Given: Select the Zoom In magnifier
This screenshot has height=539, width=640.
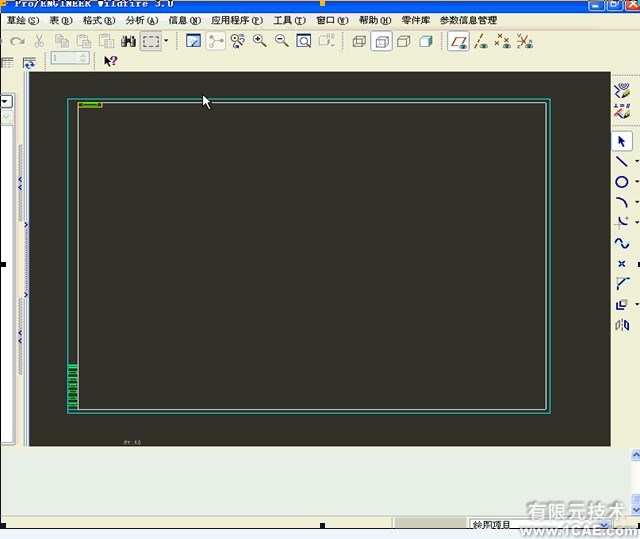Looking at the screenshot, I should click(x=260, y=41).
